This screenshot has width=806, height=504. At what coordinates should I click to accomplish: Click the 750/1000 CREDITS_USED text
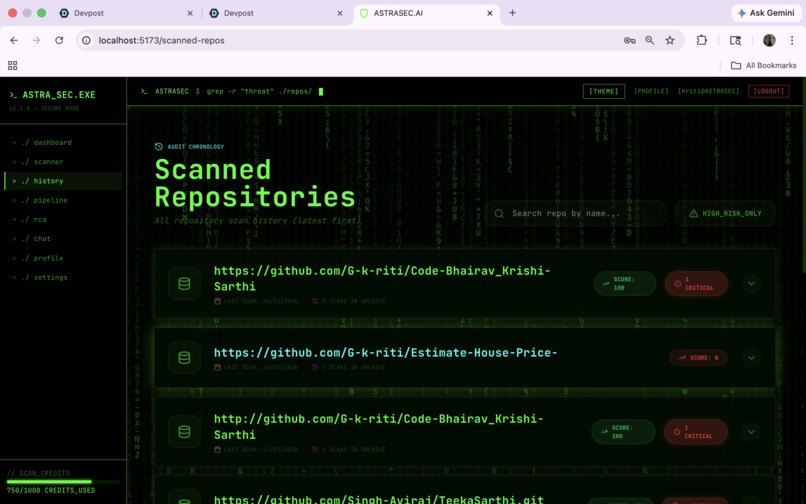tap(51, 491)
